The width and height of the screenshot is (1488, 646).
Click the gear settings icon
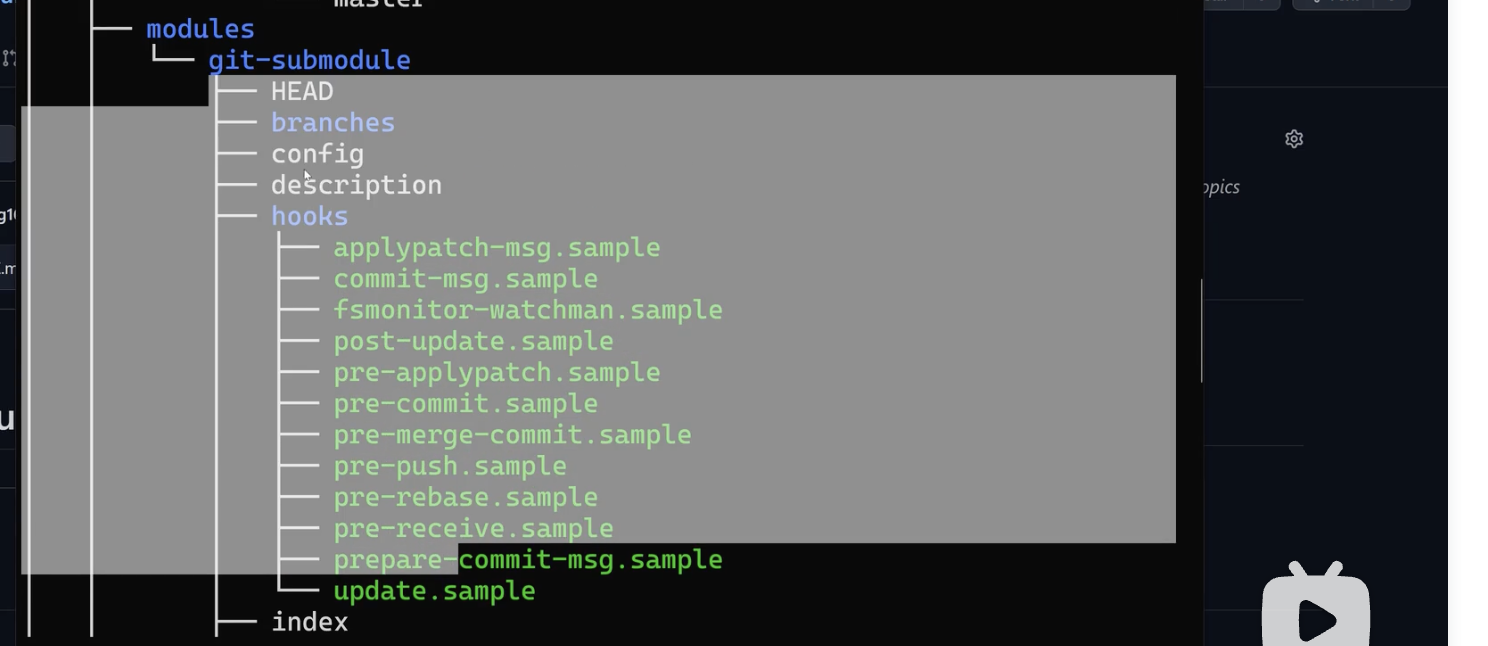click(x=1294, y=139)
